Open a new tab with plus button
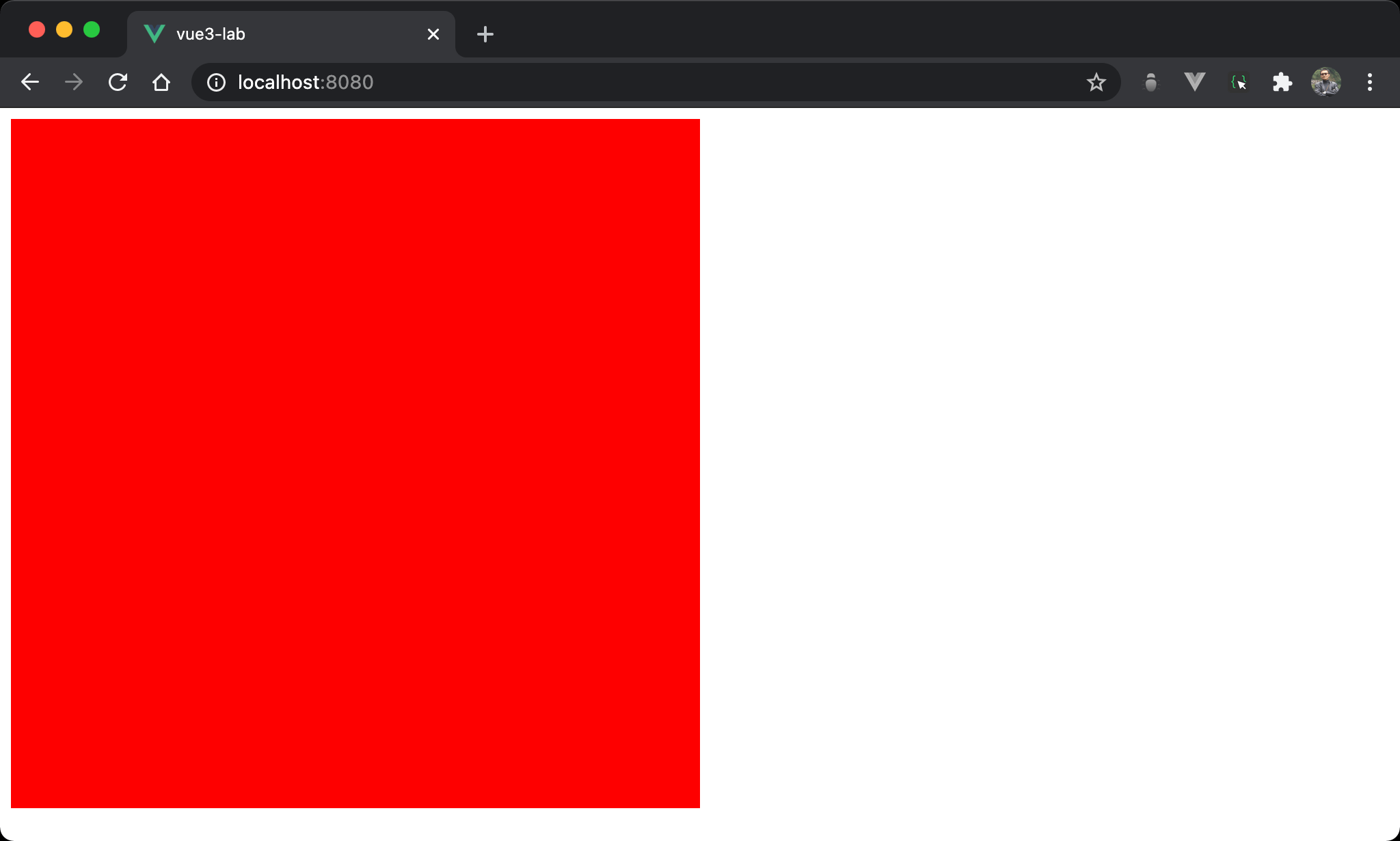This screenshot has width=1400, height=841. point(485,34)
